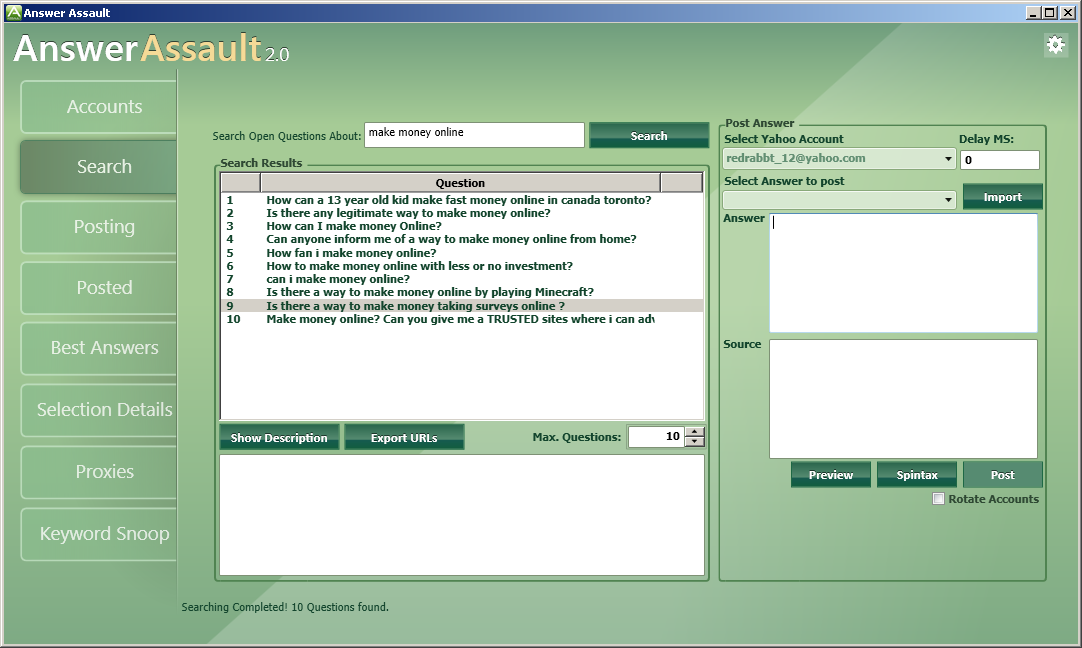1082x648 pixels.
Task: Click the Question column header
Action: click(460, 183)
